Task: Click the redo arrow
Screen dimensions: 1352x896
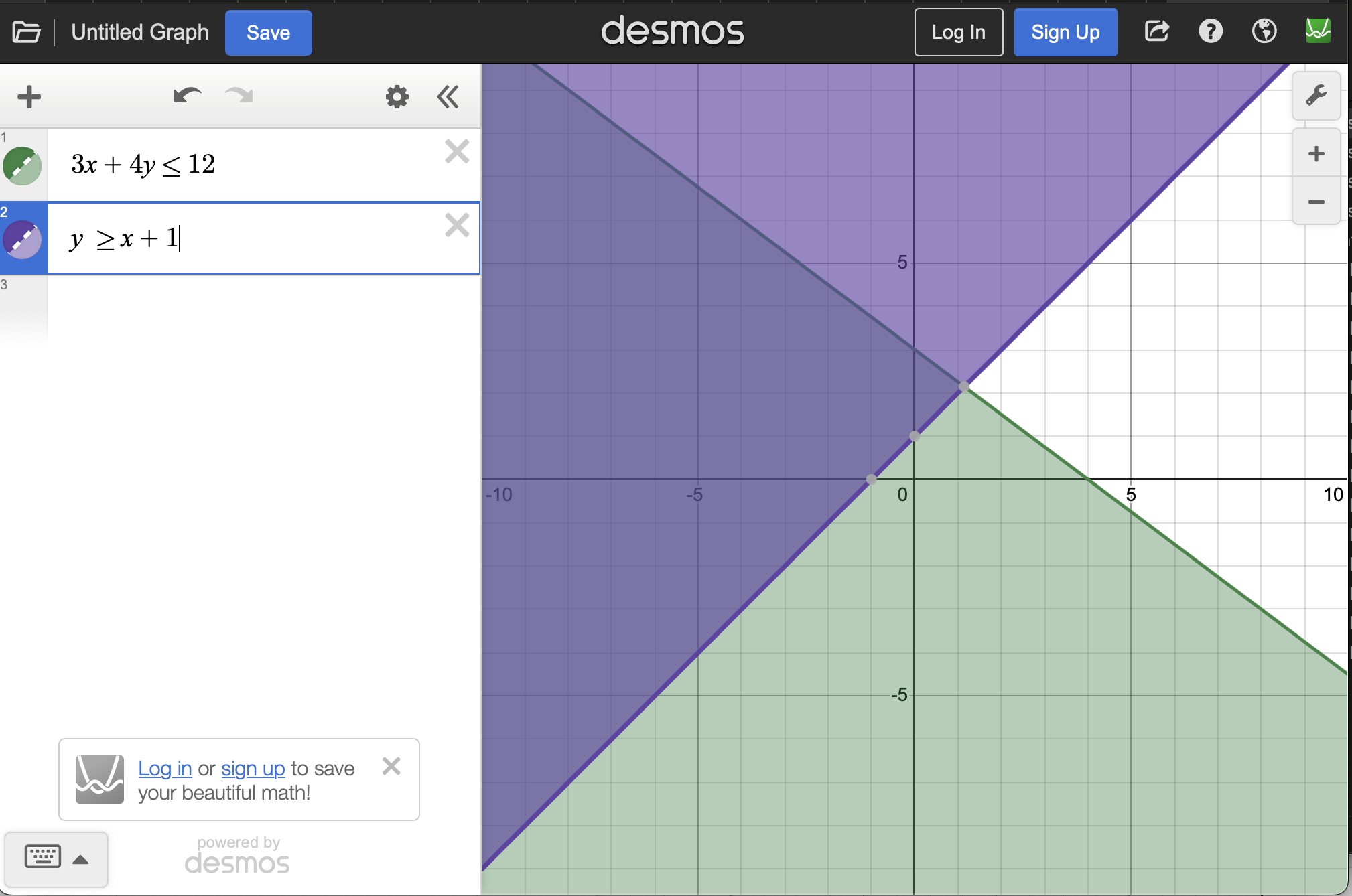Action: tap(239, 96)
